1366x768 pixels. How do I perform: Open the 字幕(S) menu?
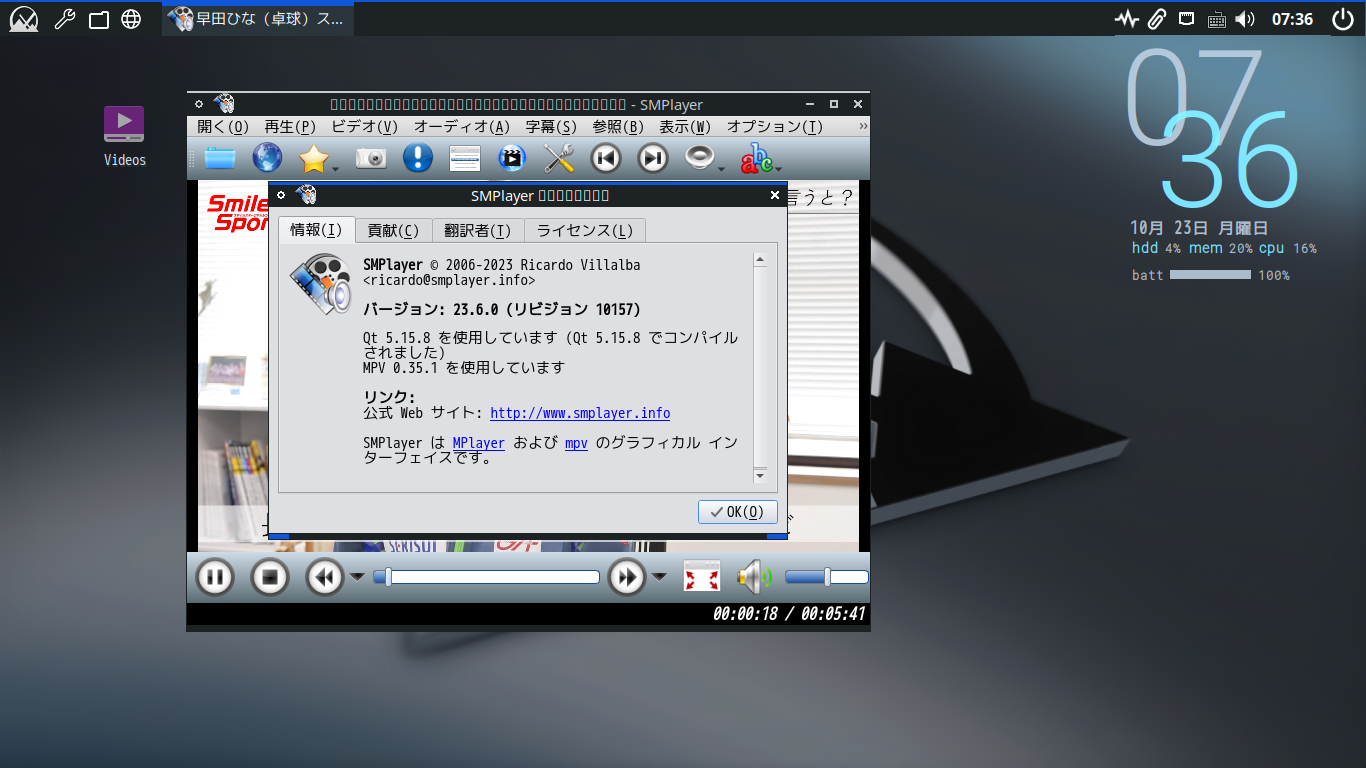point(551,127)
